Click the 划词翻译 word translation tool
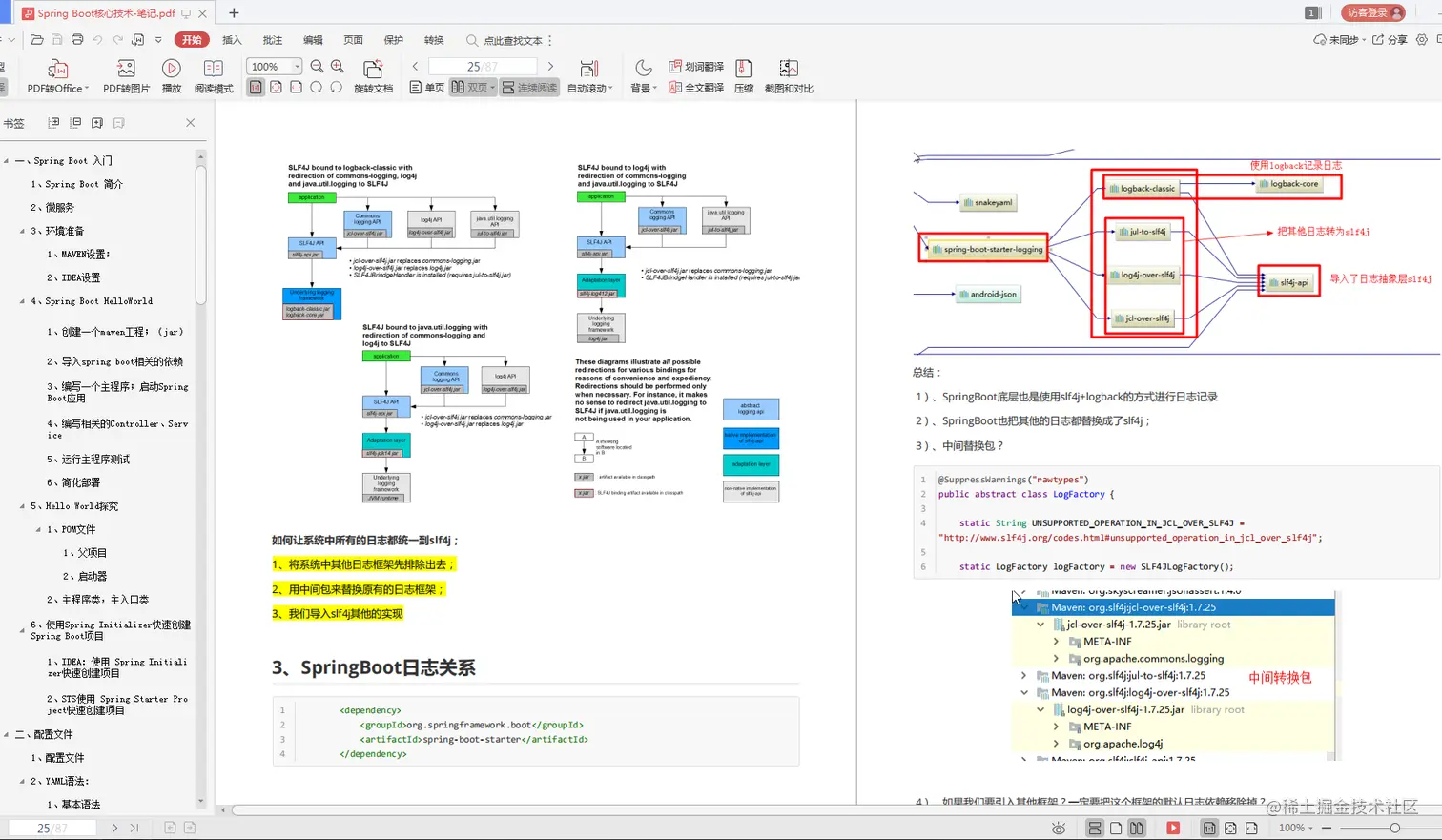 point(696,67)
